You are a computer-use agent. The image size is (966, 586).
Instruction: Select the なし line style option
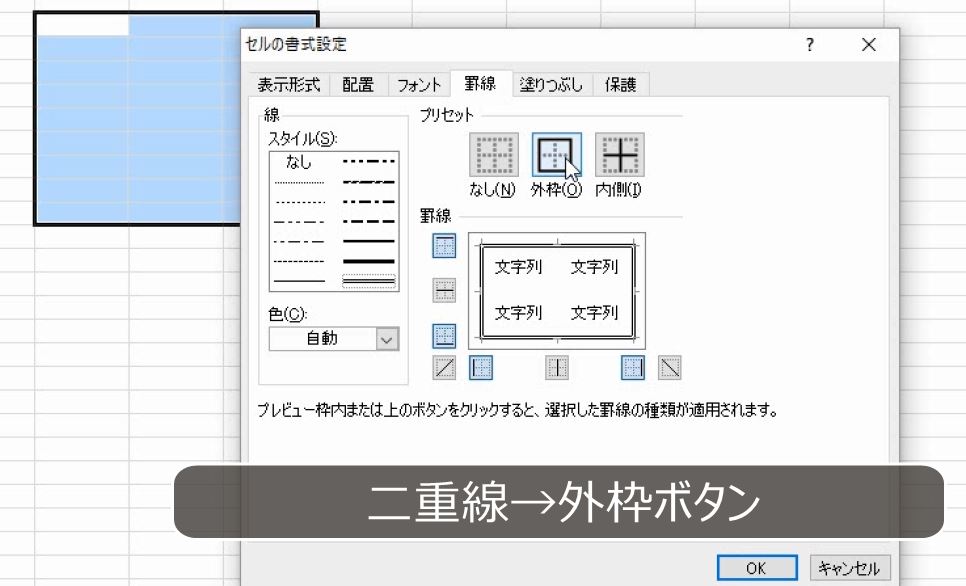[297, 162]
